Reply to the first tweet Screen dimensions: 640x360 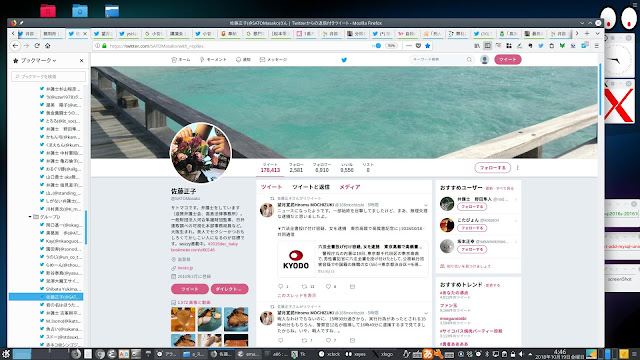pos(280,287)
